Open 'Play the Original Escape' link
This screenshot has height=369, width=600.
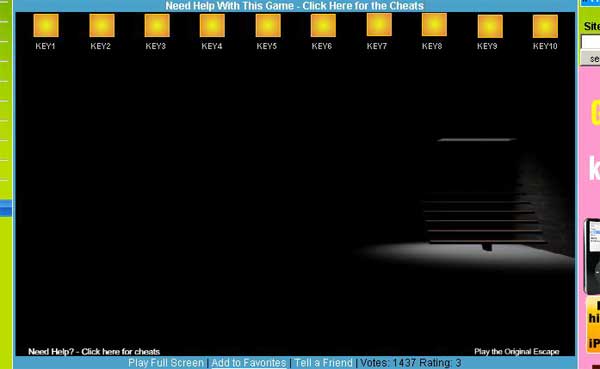click(517, 351)
